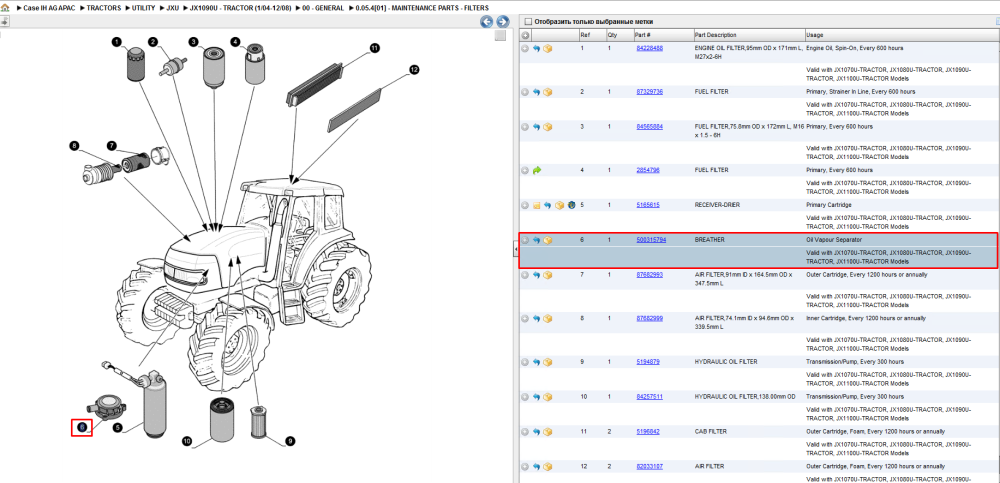
Task: Toggle the select circle for part 87682993
Action: click(x=526, y=275)
